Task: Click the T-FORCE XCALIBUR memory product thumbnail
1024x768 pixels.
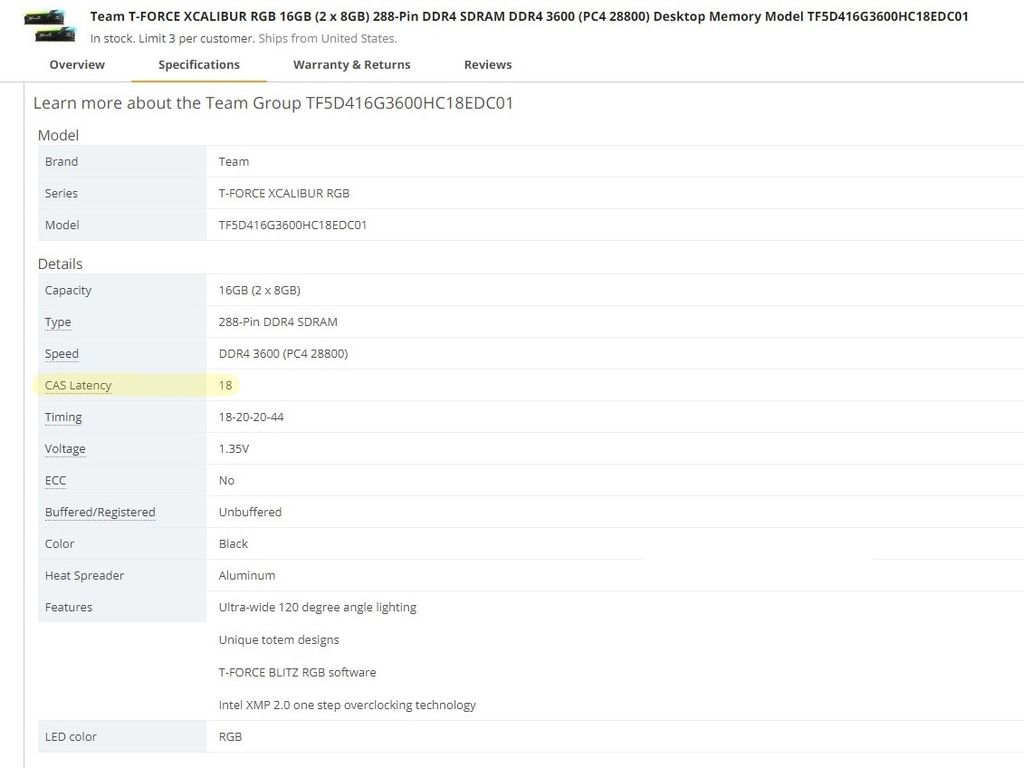Action: click(x=50, y=26)
